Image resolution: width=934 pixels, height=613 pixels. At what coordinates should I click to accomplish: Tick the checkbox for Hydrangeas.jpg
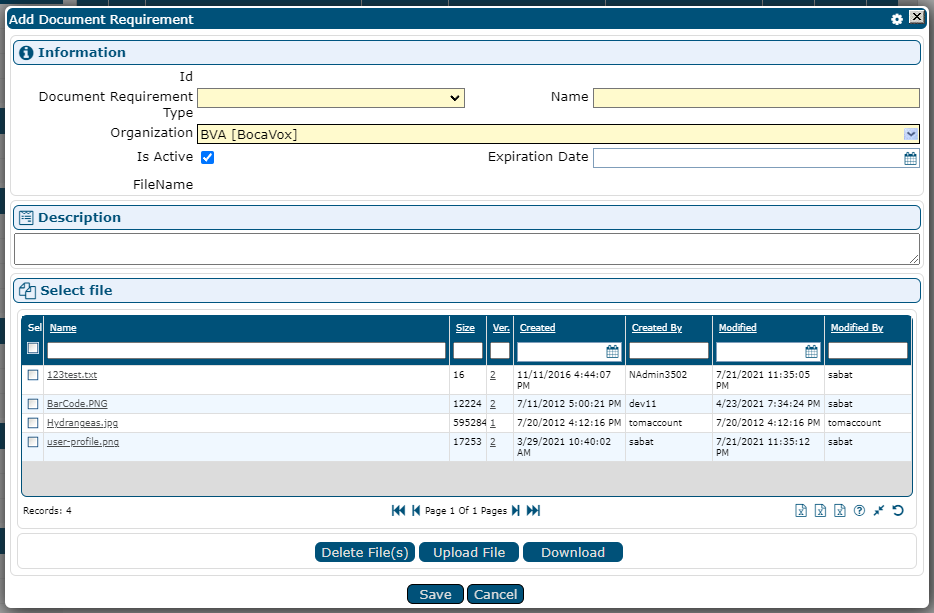[33, 423]
